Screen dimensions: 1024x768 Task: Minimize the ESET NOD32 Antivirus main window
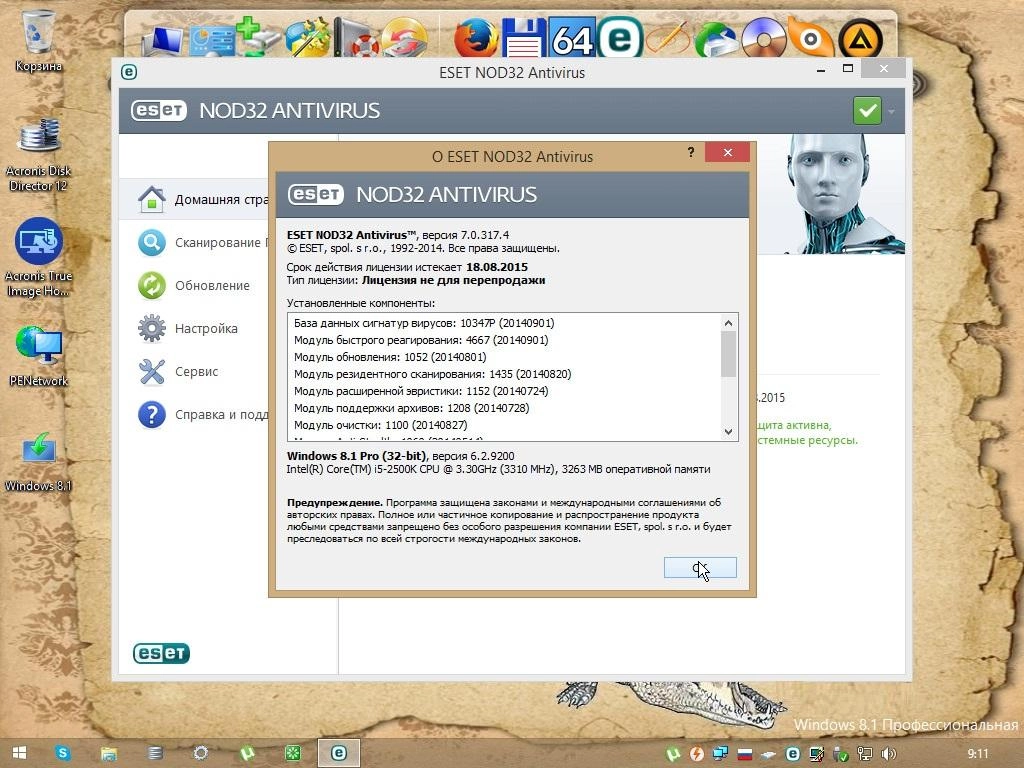pos(821,70)
